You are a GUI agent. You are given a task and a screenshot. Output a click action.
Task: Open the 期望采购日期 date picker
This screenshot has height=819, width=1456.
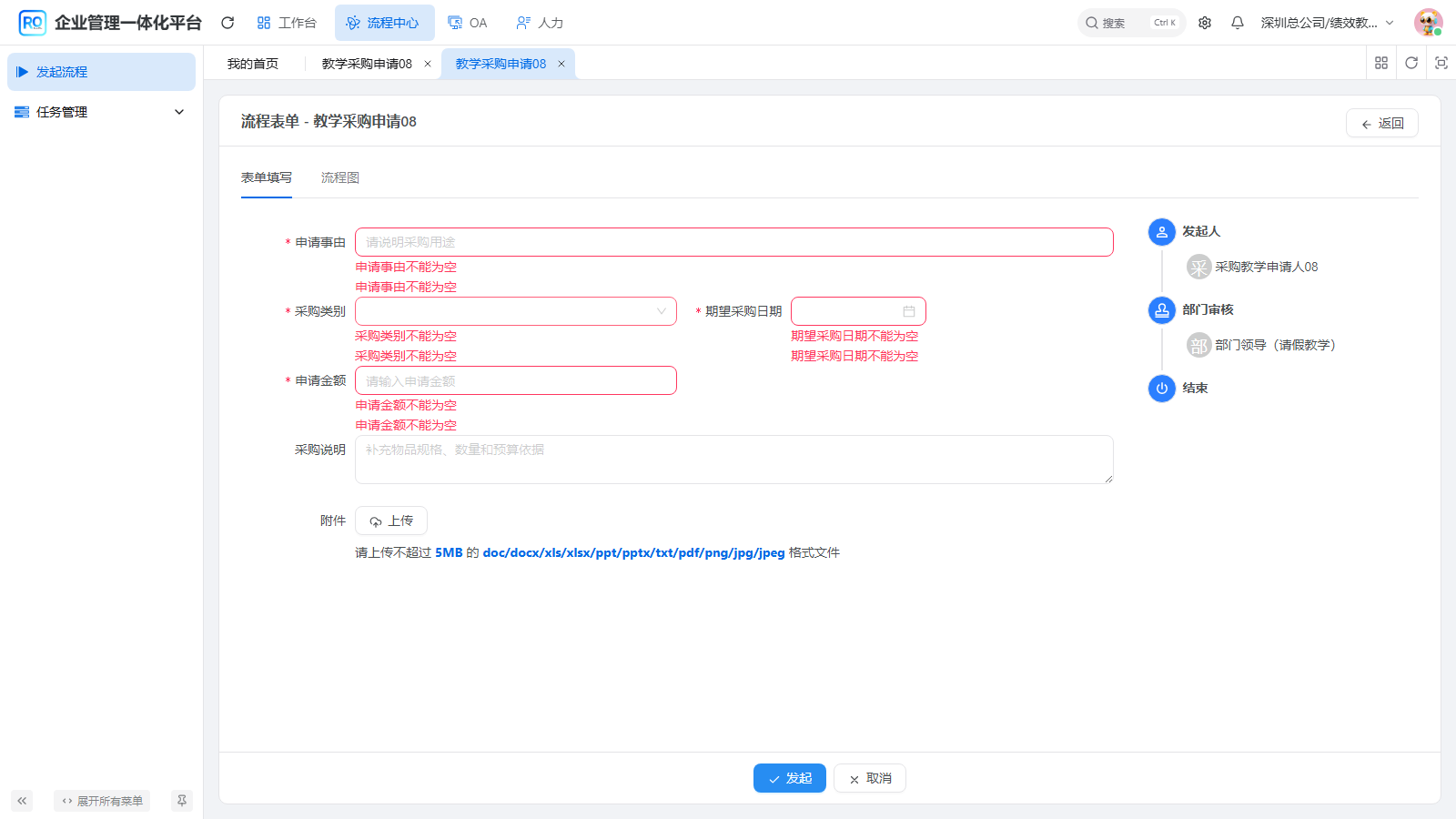pyautogui.click(x=858, y=311)
